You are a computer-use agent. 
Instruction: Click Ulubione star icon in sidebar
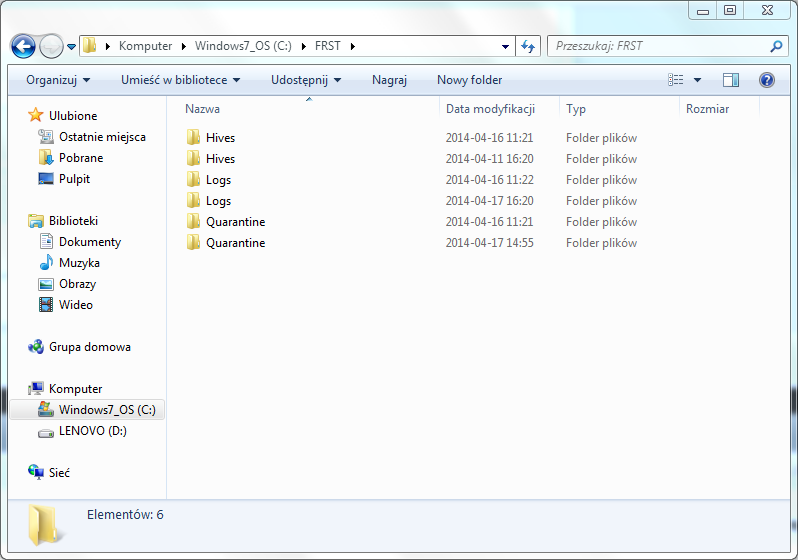coord(35,115)
